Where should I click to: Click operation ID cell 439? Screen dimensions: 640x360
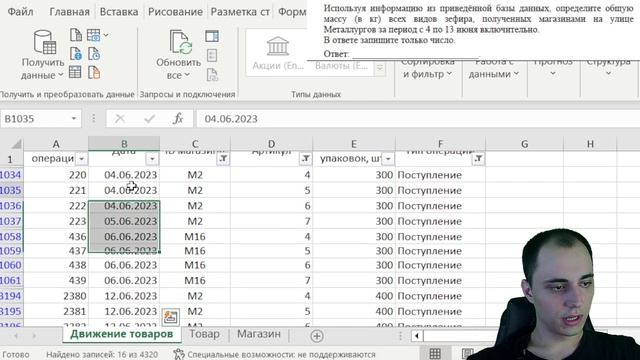click(56, 280)
